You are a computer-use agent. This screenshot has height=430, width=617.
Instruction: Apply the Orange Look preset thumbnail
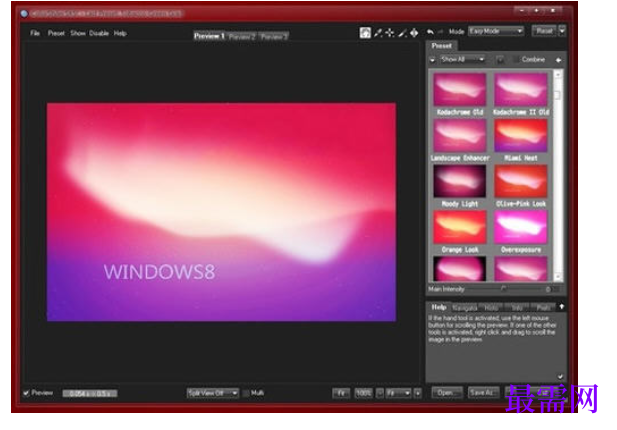click(459, 227)
